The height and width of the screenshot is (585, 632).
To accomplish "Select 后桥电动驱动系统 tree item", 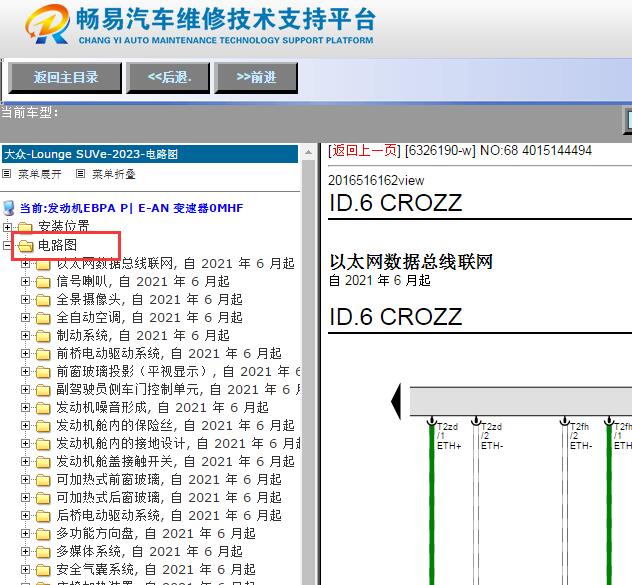I will pyautogui.click(x=169, y=515).
